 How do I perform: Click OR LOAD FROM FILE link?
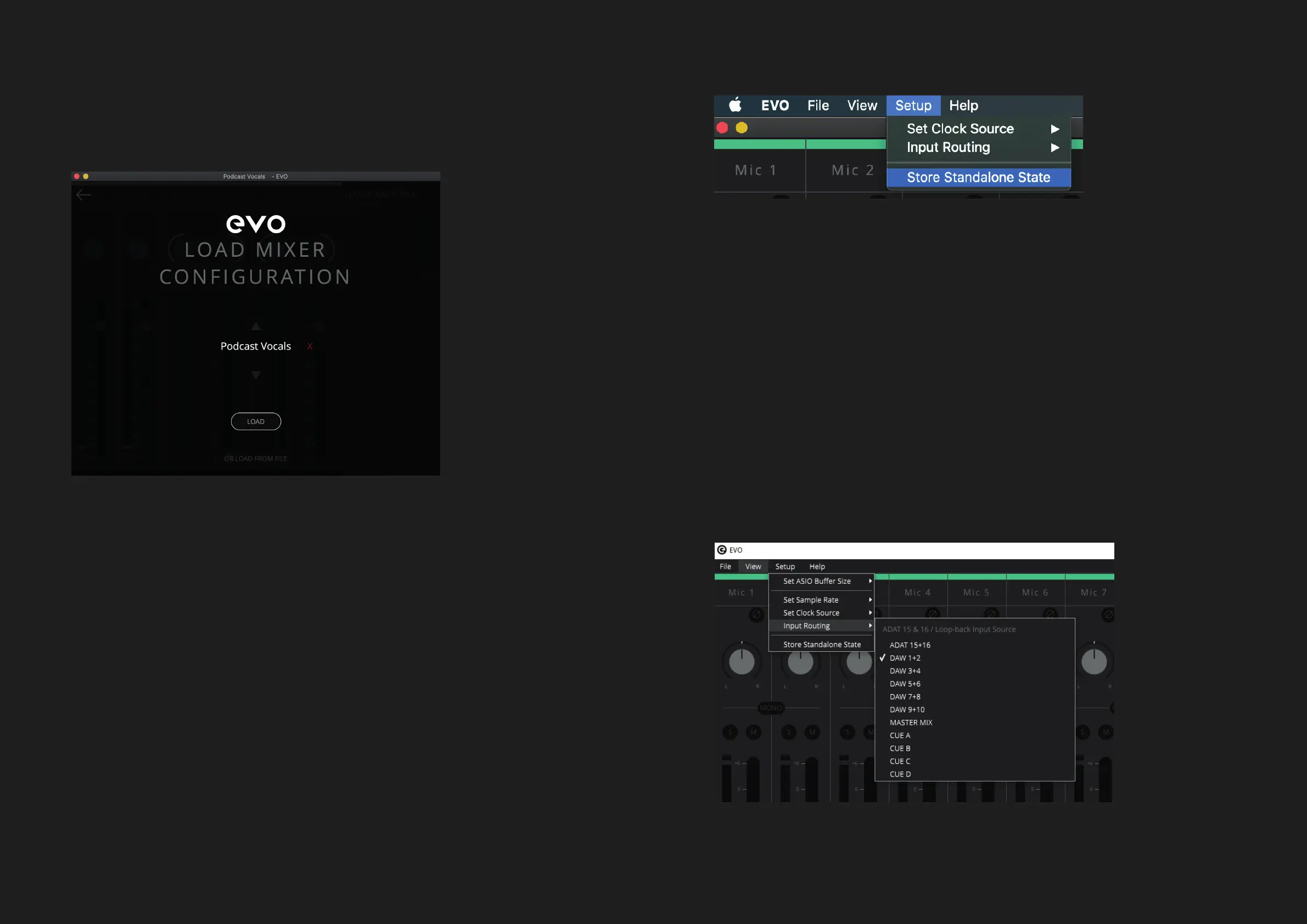[256, 459]
